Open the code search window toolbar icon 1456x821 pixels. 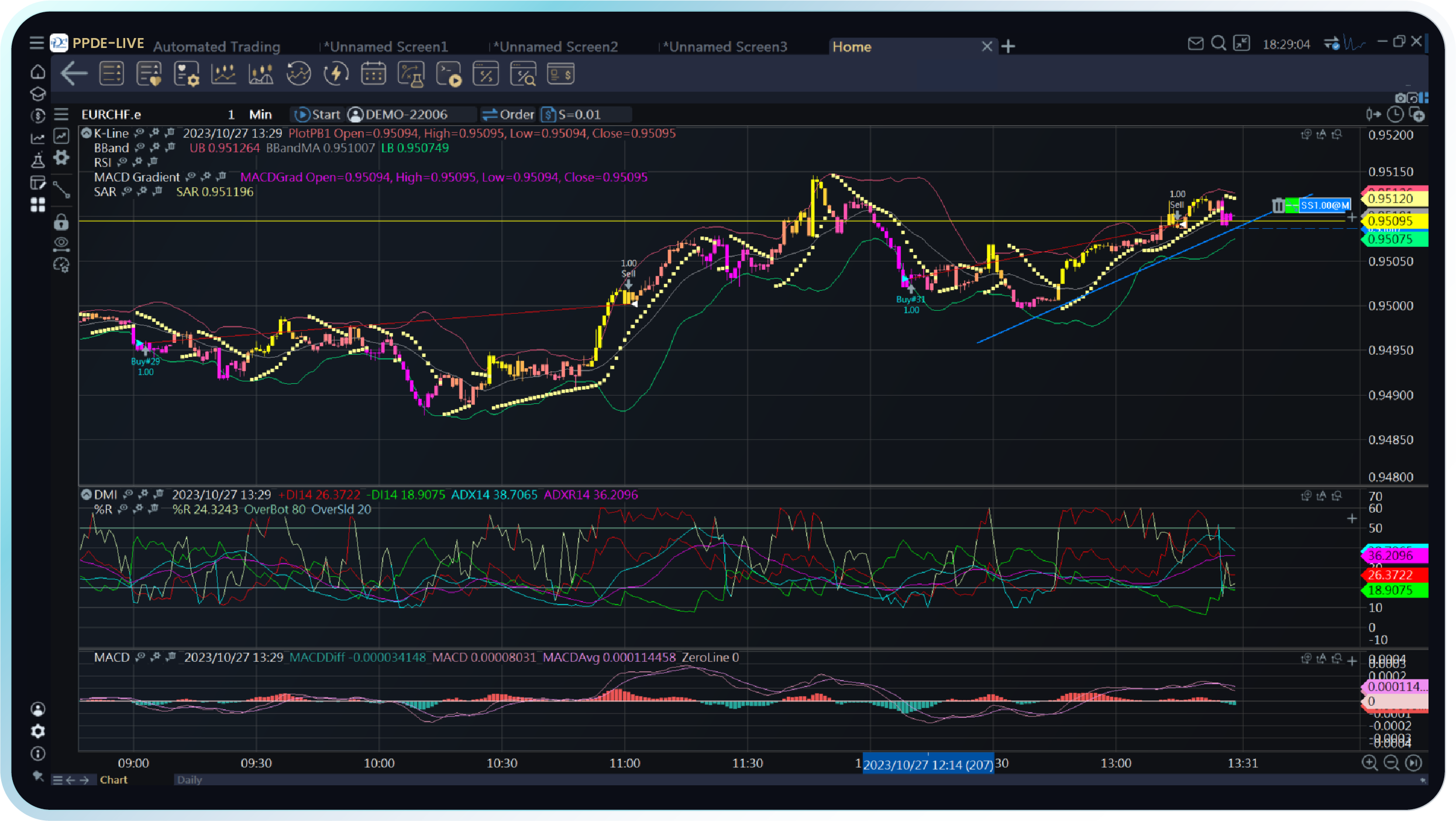pyautogui.click(x=523, y=74)
